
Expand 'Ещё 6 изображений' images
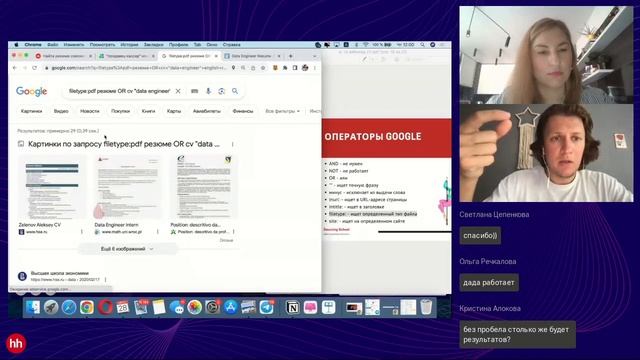pyautogui.click(x=127, y=249)
